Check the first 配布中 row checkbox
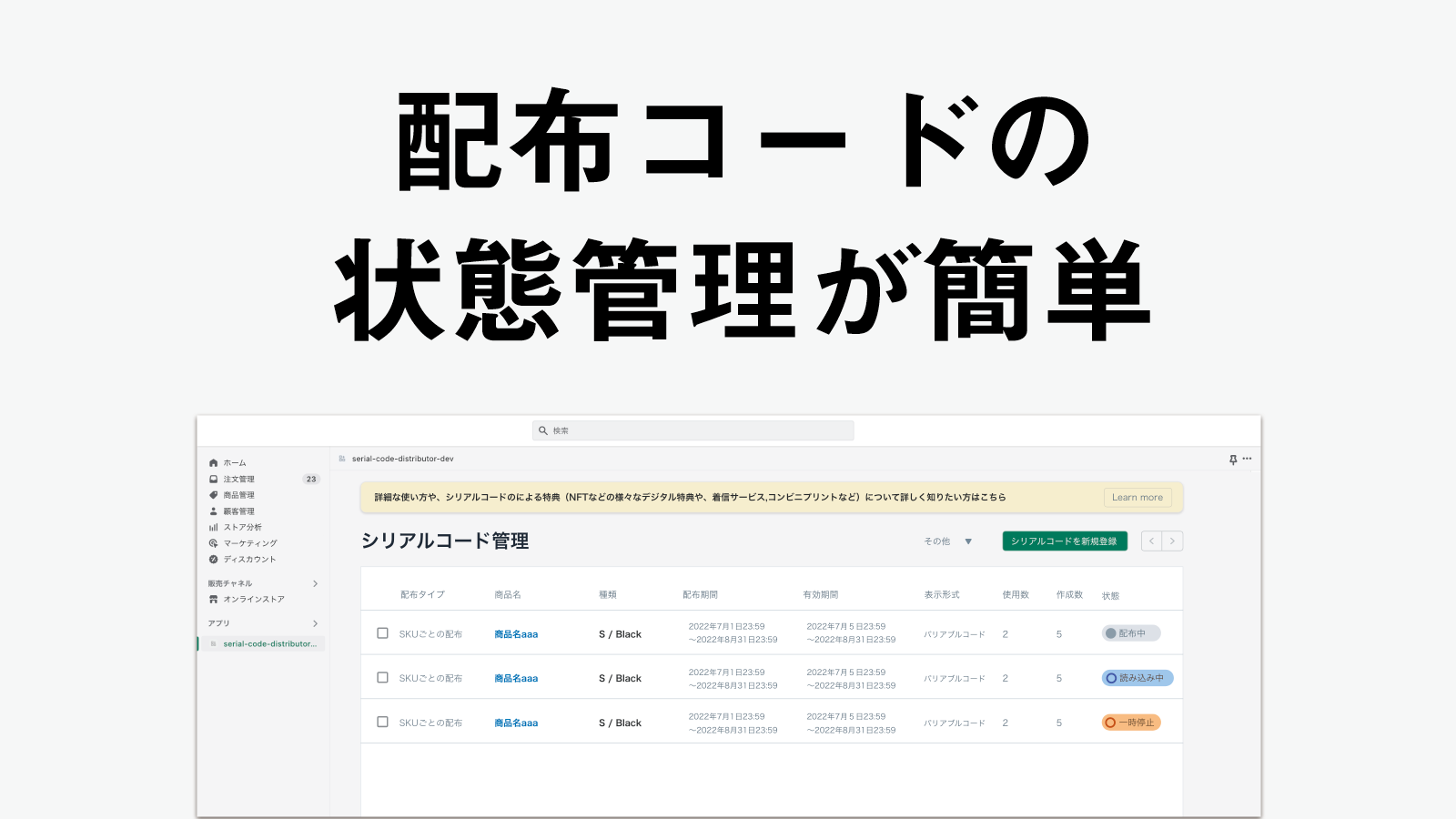 [x=383, y=632]
